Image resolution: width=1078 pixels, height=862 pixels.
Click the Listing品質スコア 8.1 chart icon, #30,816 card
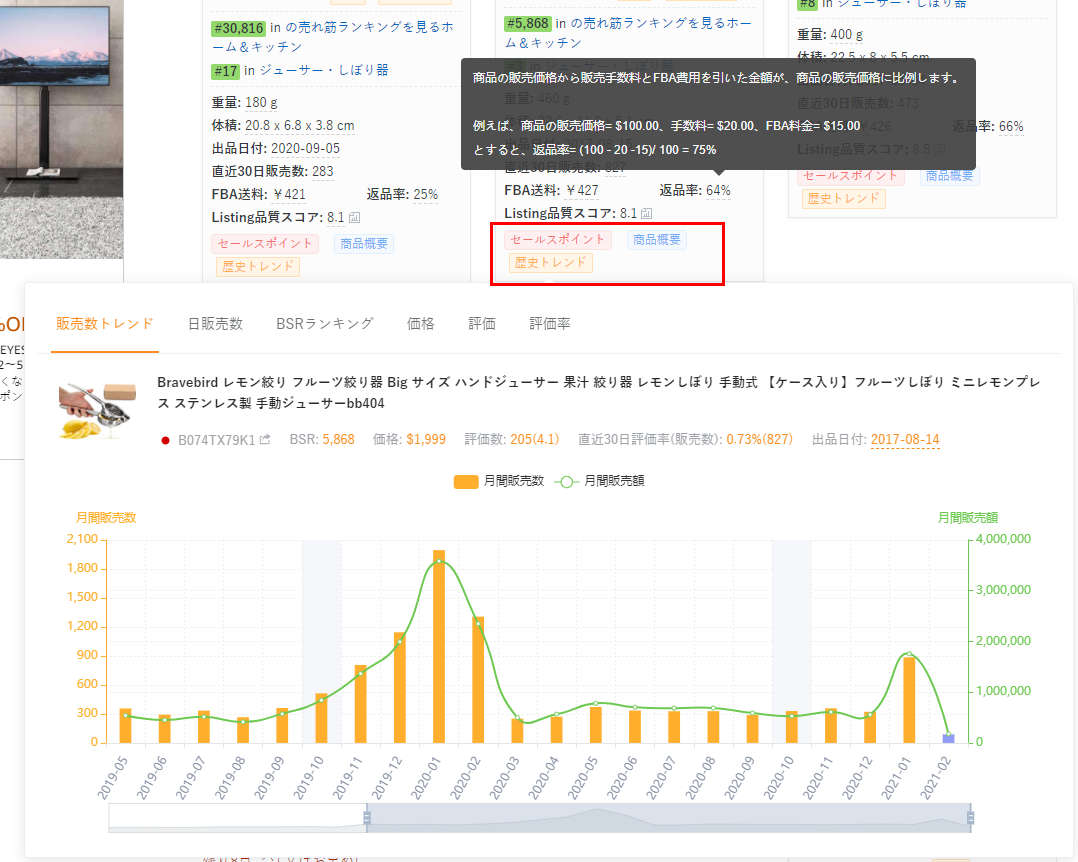(x=354, y=218)
